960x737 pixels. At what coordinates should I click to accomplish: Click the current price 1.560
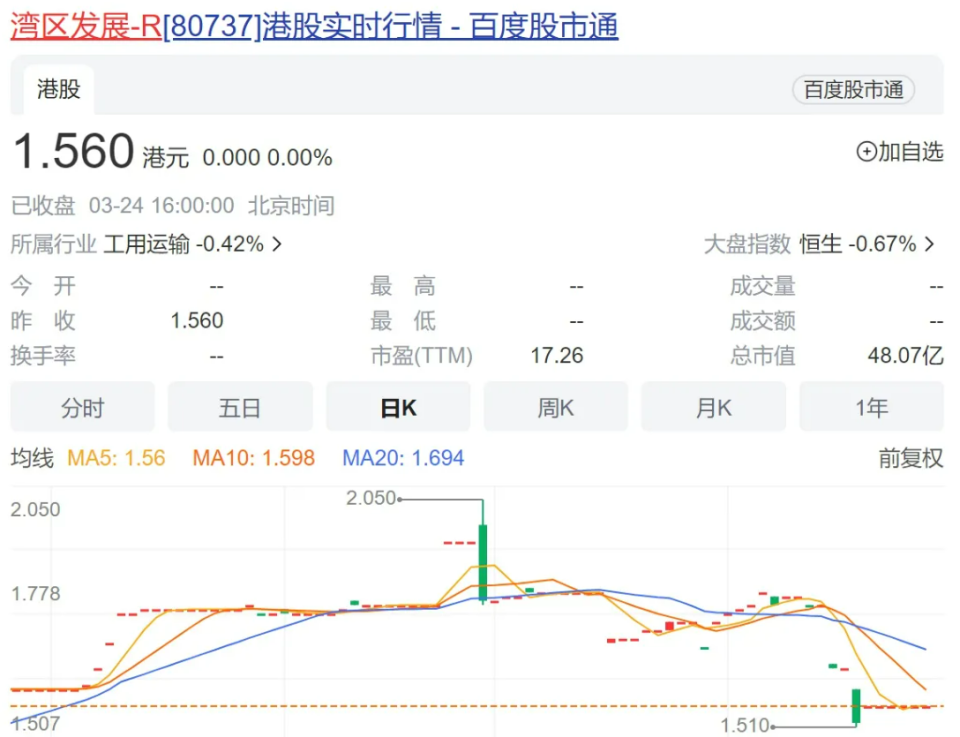click(x=73, y=151)
